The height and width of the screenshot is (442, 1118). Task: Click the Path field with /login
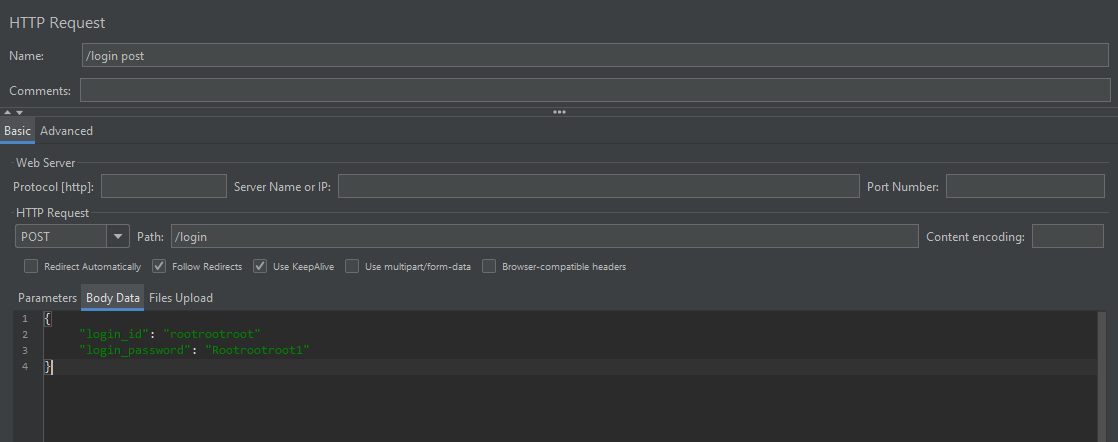[x=545, y=236]
